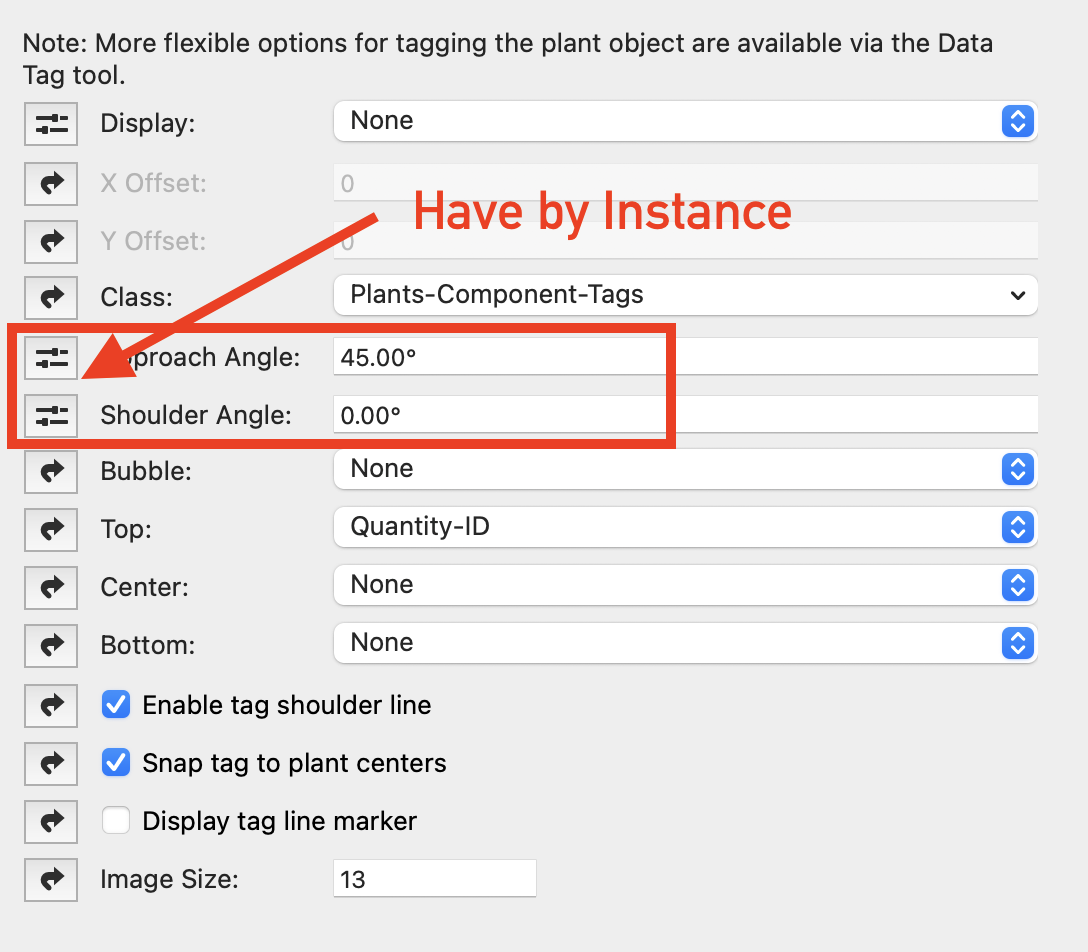Disable the Enable tag shoulder line checkbox
The width and height of the screenshot is (1088, 952).
click(117, 705)
